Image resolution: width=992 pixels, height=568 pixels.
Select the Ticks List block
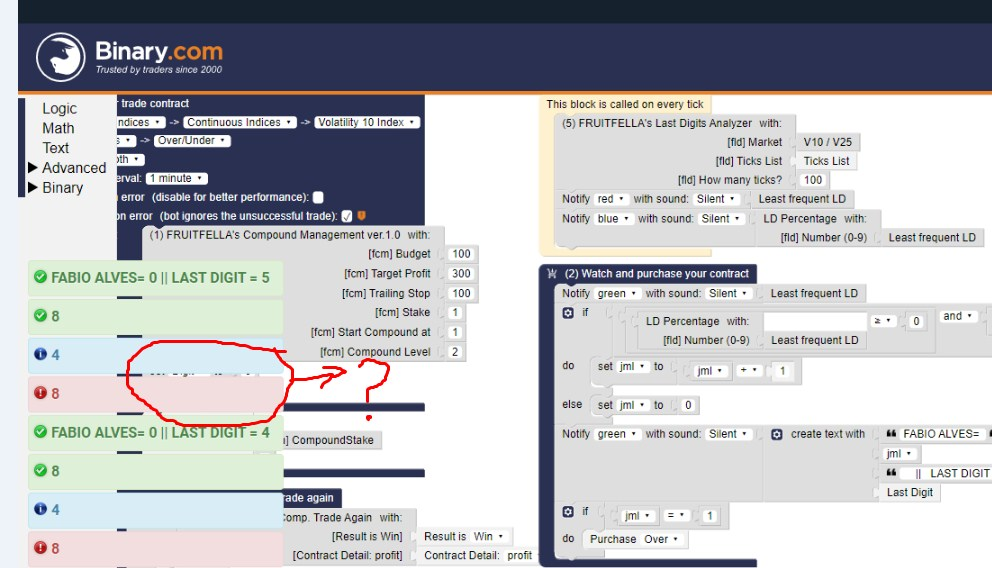click(826, 161)
